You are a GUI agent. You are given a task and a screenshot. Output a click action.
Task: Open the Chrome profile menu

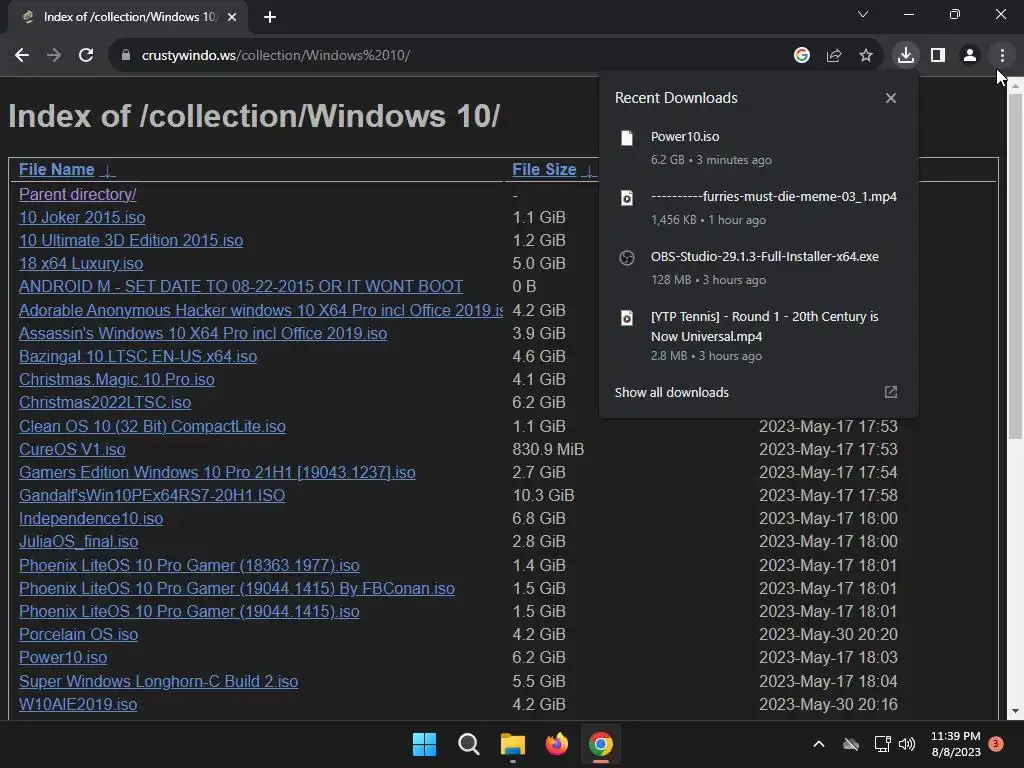coord(970,56)
